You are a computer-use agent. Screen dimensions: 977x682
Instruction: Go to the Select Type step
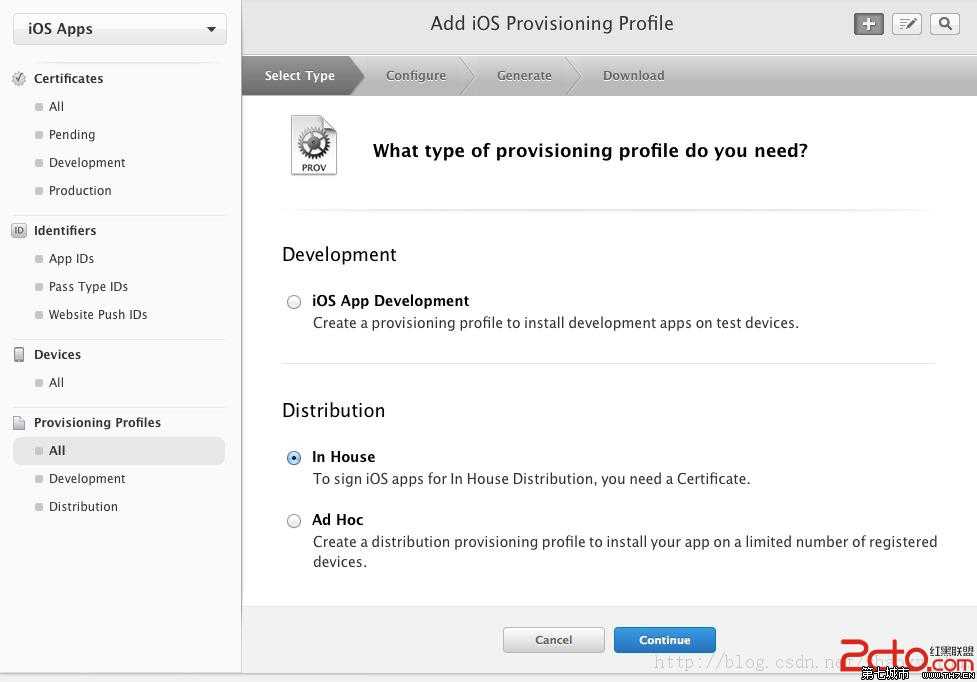click(x=300, y=75)
